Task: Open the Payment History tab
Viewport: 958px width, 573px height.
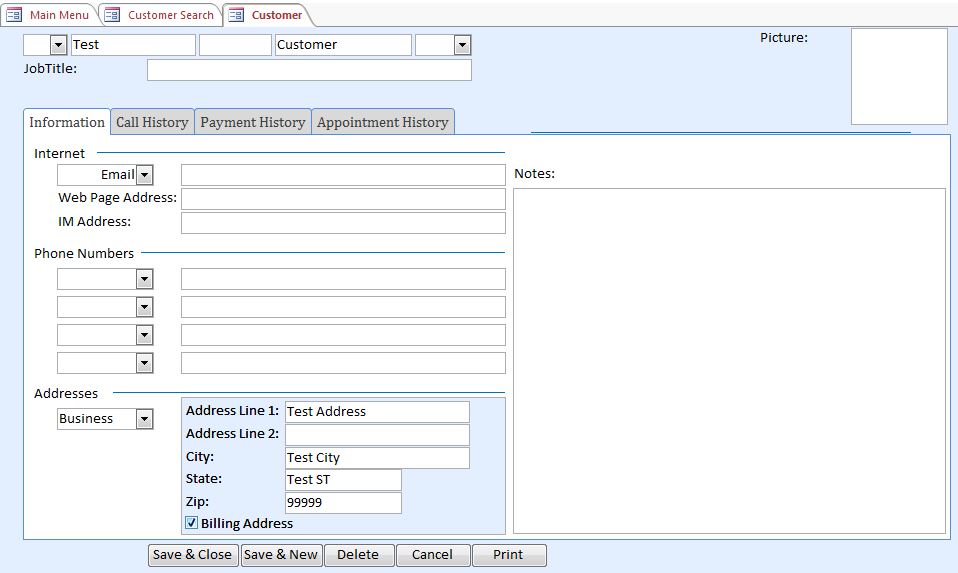Action: pos(253,122)
